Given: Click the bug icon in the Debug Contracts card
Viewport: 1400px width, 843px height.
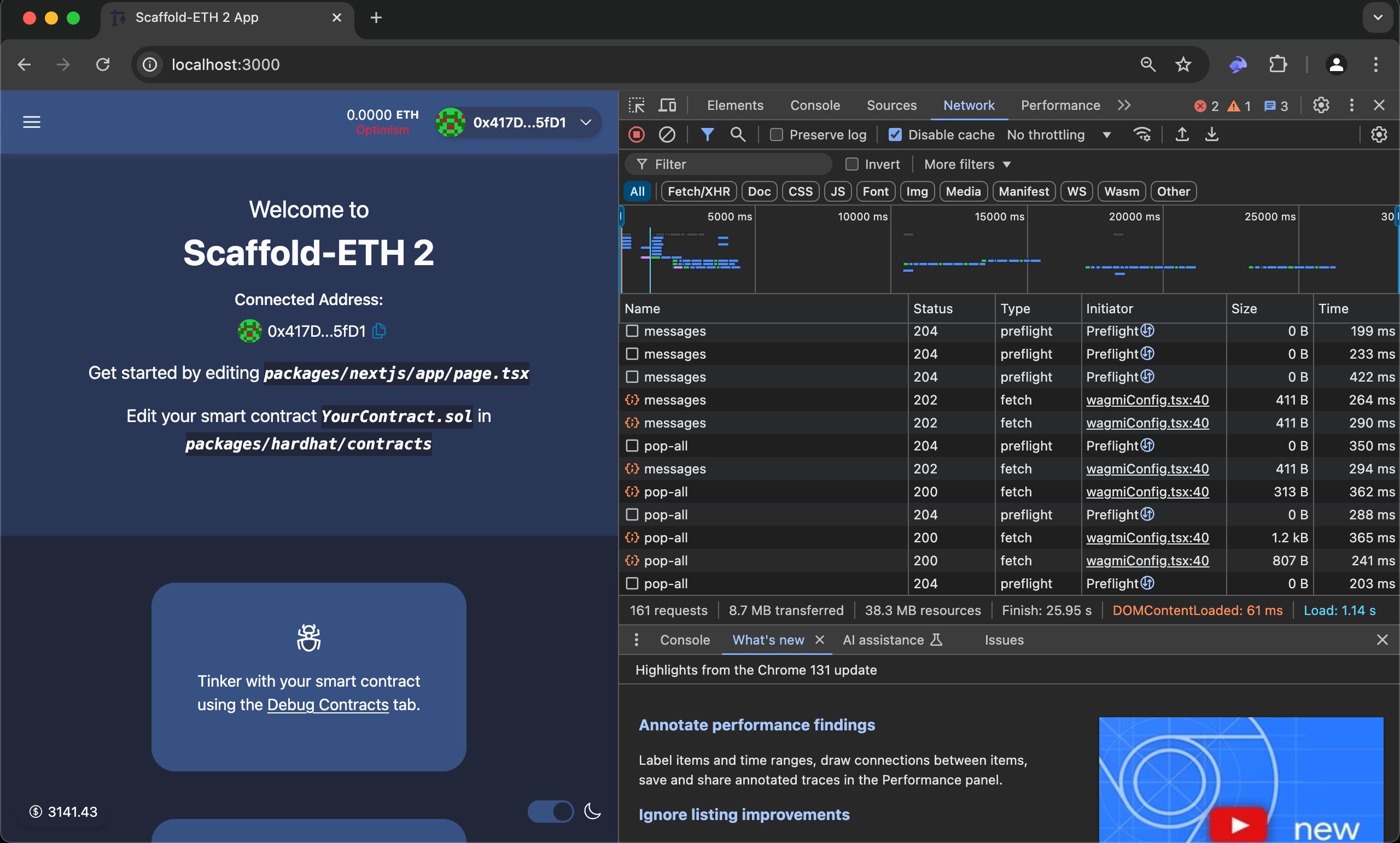Looking at the screenshot, I should coord(308,637).
